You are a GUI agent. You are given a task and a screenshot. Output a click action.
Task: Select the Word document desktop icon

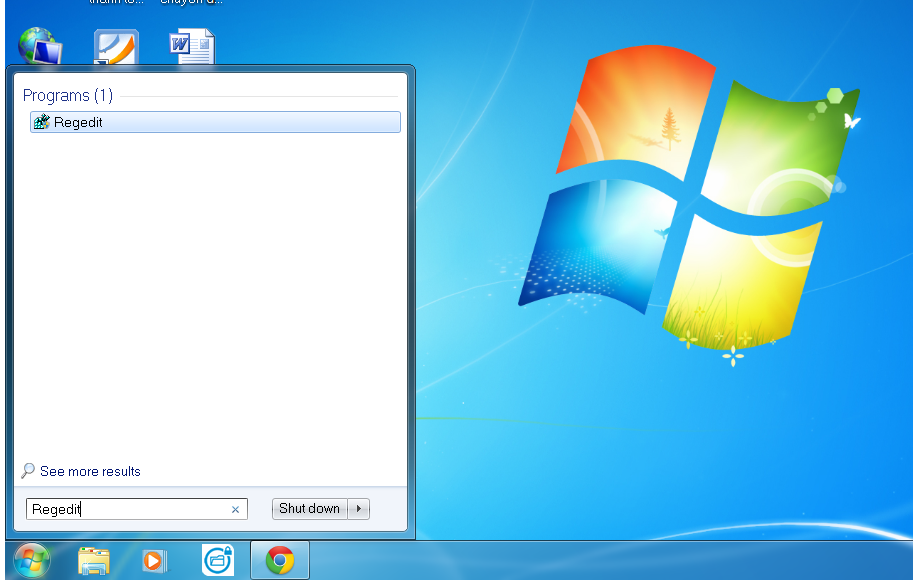pos(192,47)
